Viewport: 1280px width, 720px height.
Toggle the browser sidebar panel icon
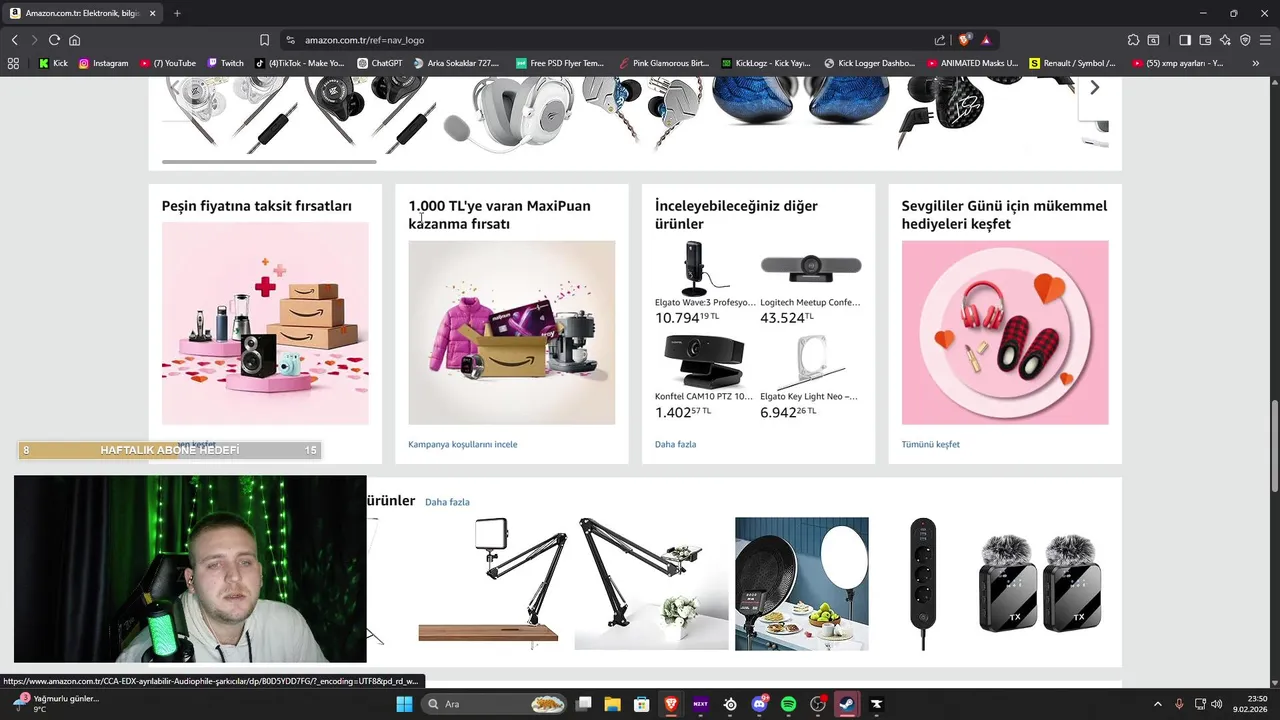(1185, 40)
